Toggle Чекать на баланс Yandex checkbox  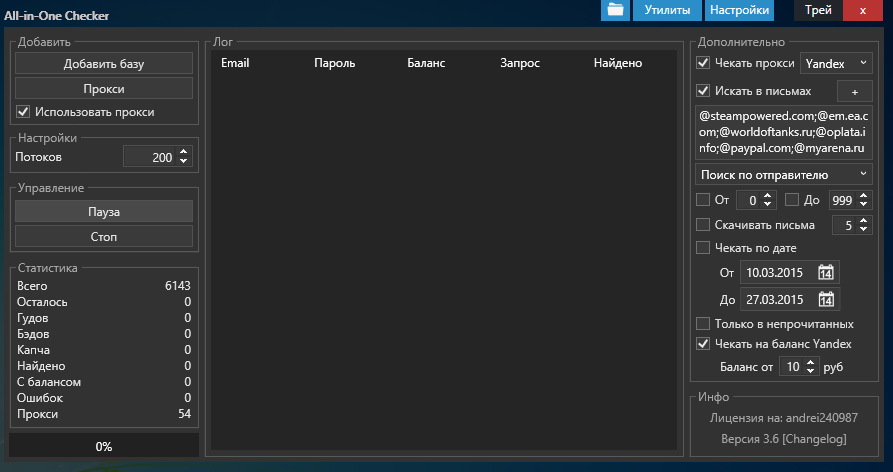703,343
